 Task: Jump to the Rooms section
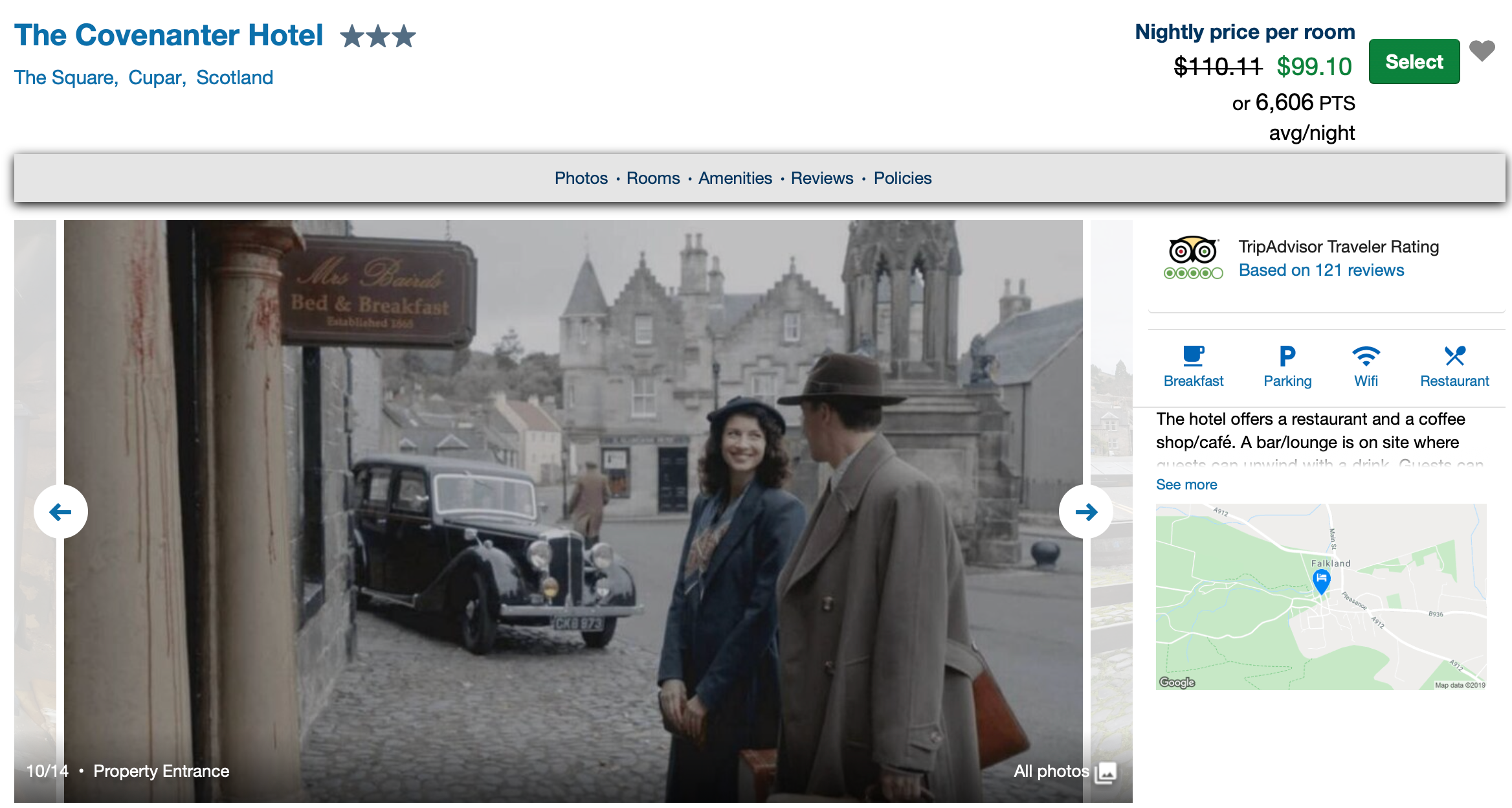tap(653, 178)
